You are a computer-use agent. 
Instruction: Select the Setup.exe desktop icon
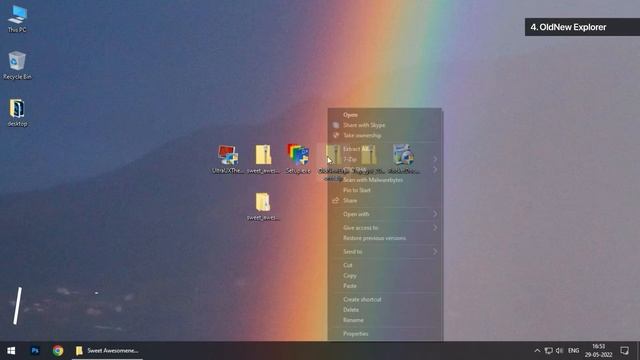(x=298, y=159)
